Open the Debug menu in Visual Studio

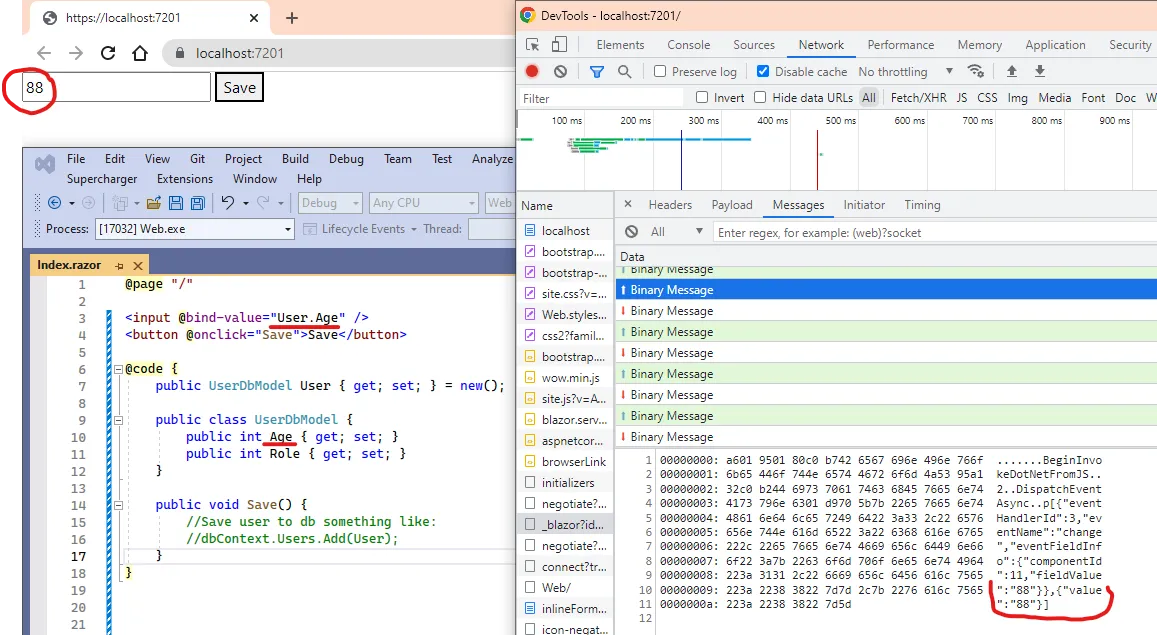(346, 159)
